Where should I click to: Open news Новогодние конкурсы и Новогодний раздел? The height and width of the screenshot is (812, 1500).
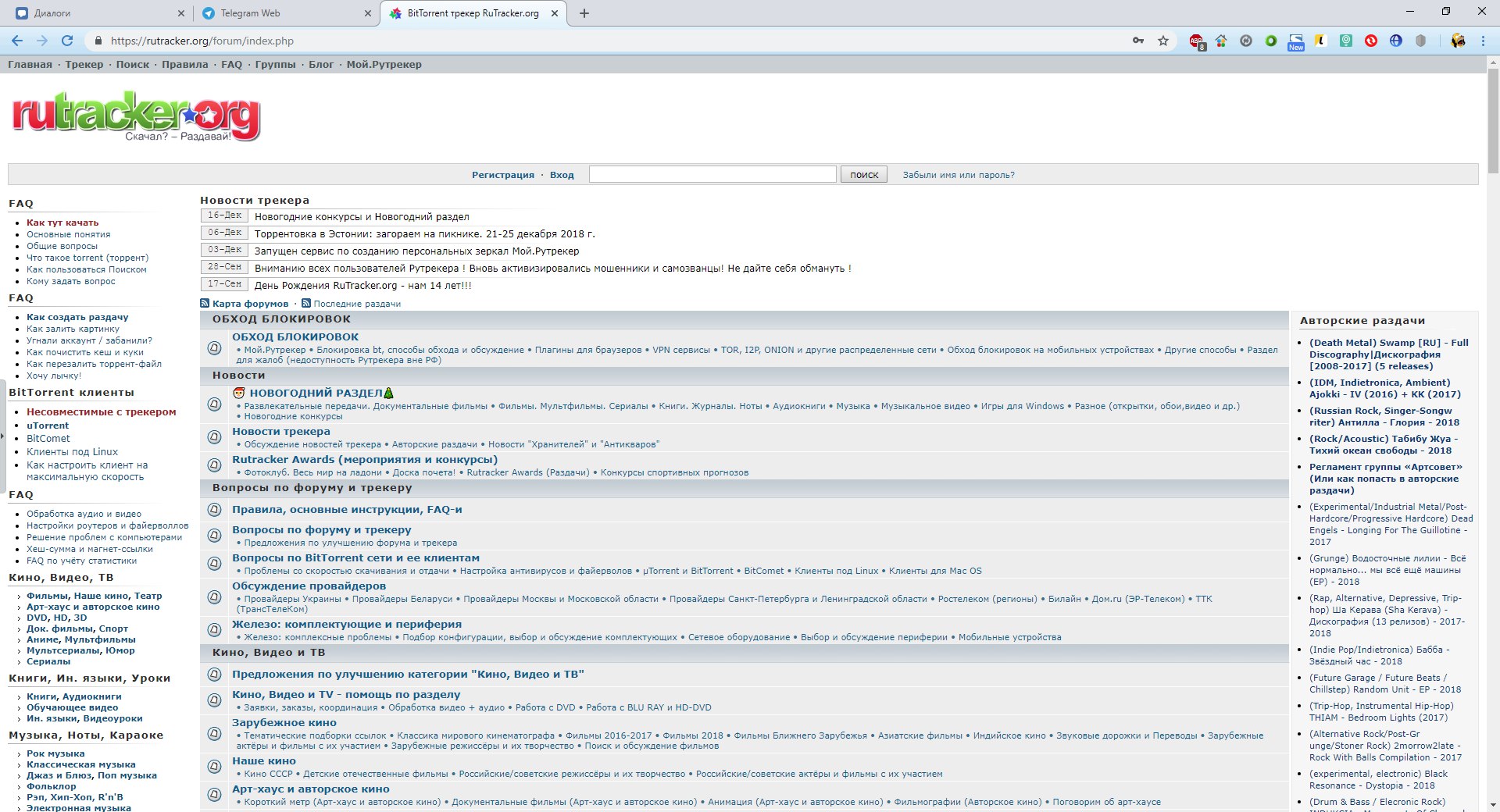click(362, 217)
